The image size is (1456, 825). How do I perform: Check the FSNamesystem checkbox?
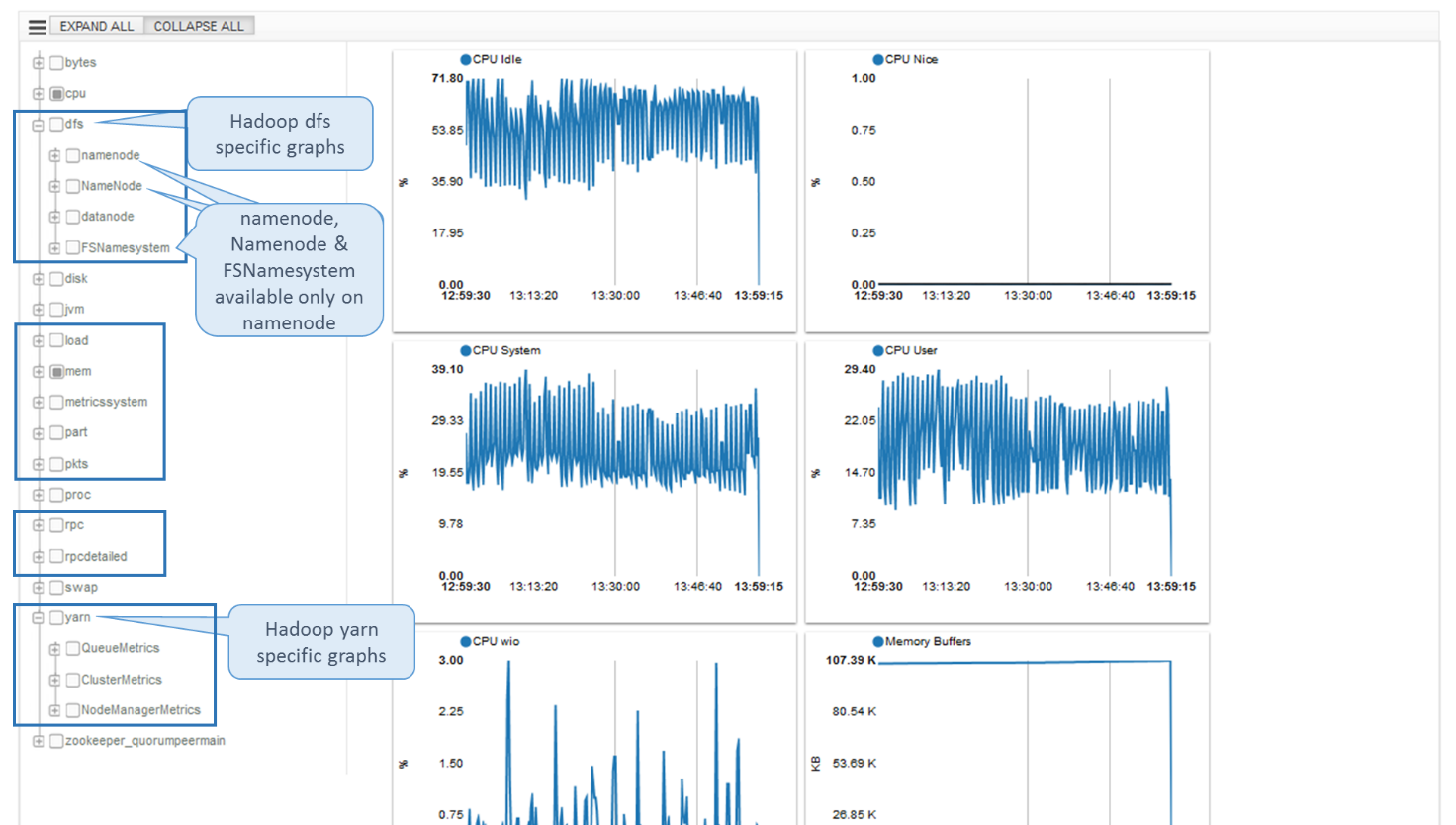pos(72,248)
